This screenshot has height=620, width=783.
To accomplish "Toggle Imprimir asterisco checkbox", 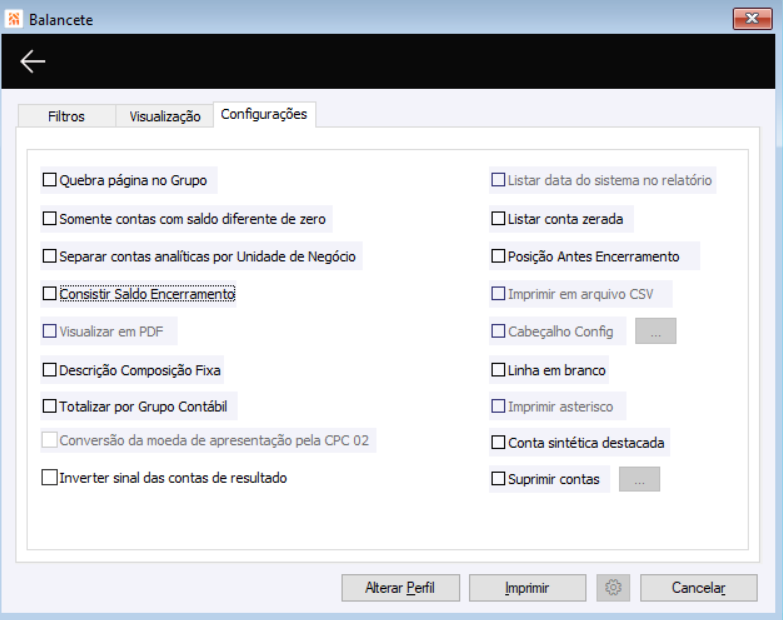I will click(x=498, y=406).
